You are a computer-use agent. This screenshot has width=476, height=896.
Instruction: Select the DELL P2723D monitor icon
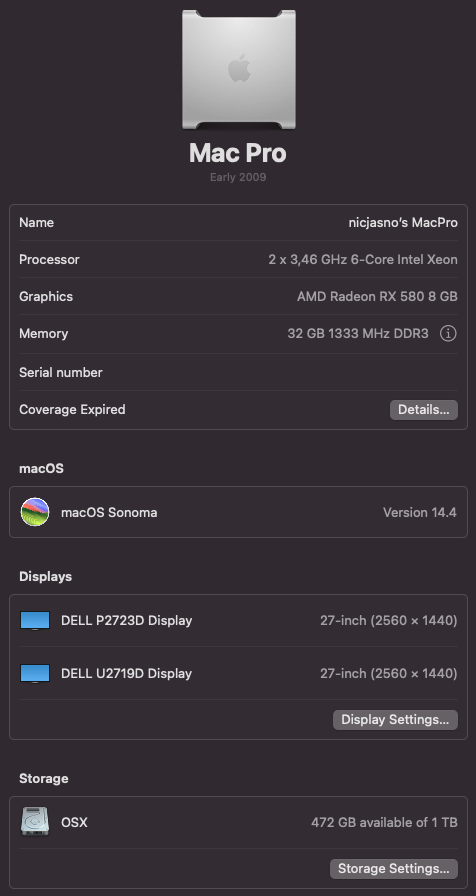(35, 621)
